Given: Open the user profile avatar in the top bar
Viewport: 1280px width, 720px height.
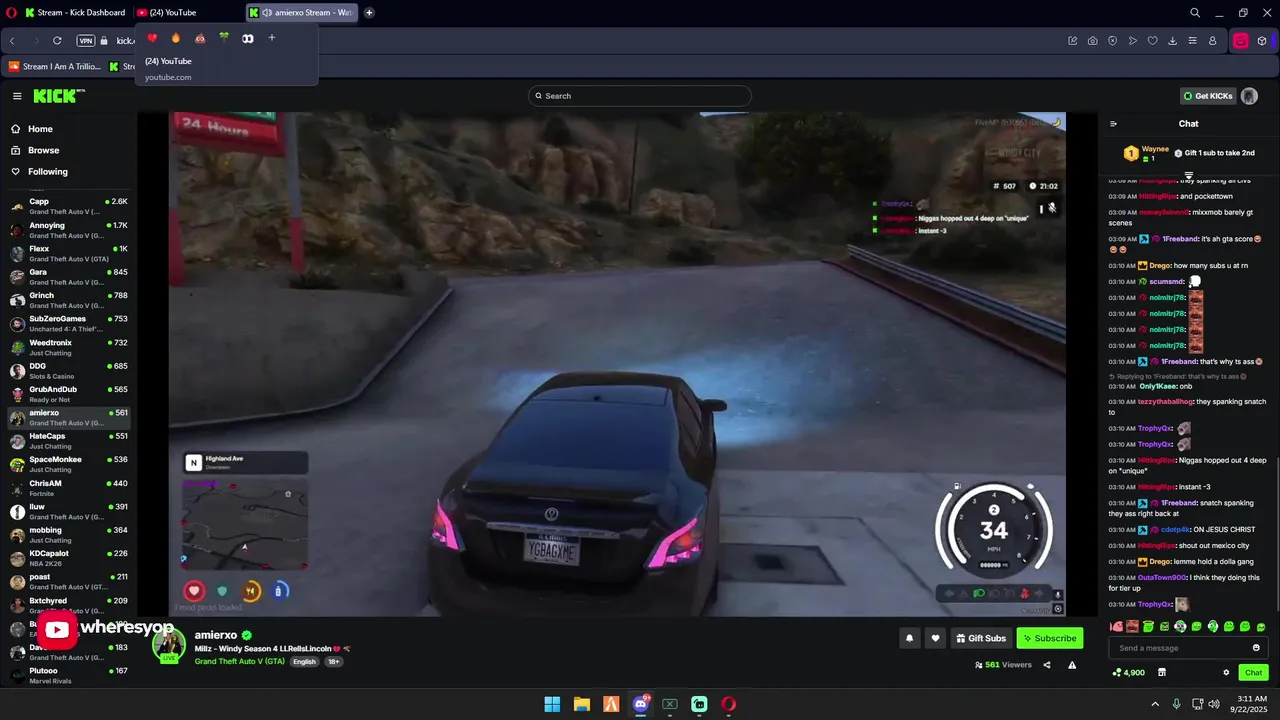Looking at the screenshot, I should [1249, 96].
